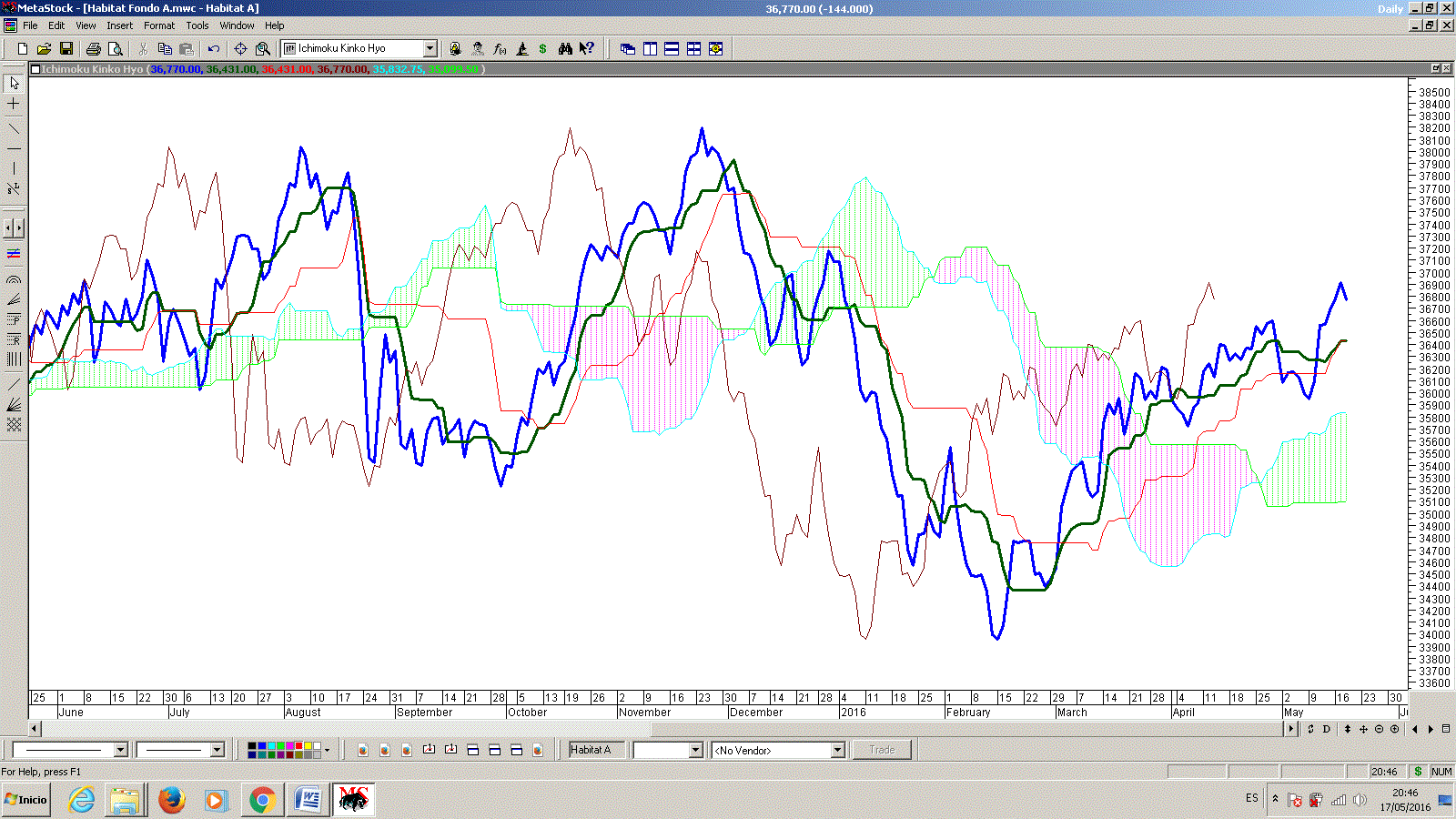Open Google Chrome from the taskbar

262,800
